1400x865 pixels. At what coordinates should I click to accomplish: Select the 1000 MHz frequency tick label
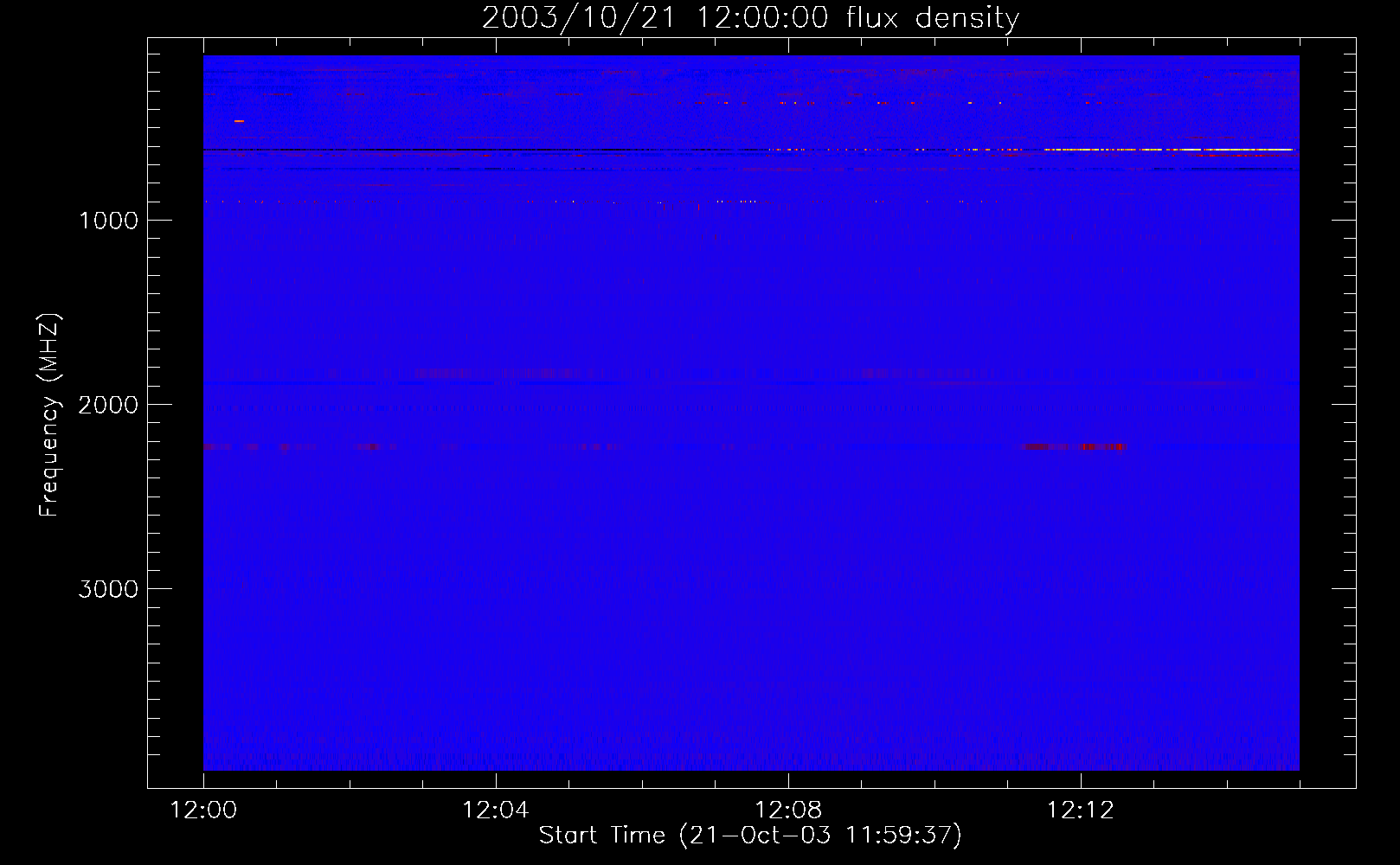click(x=108, y=221)
